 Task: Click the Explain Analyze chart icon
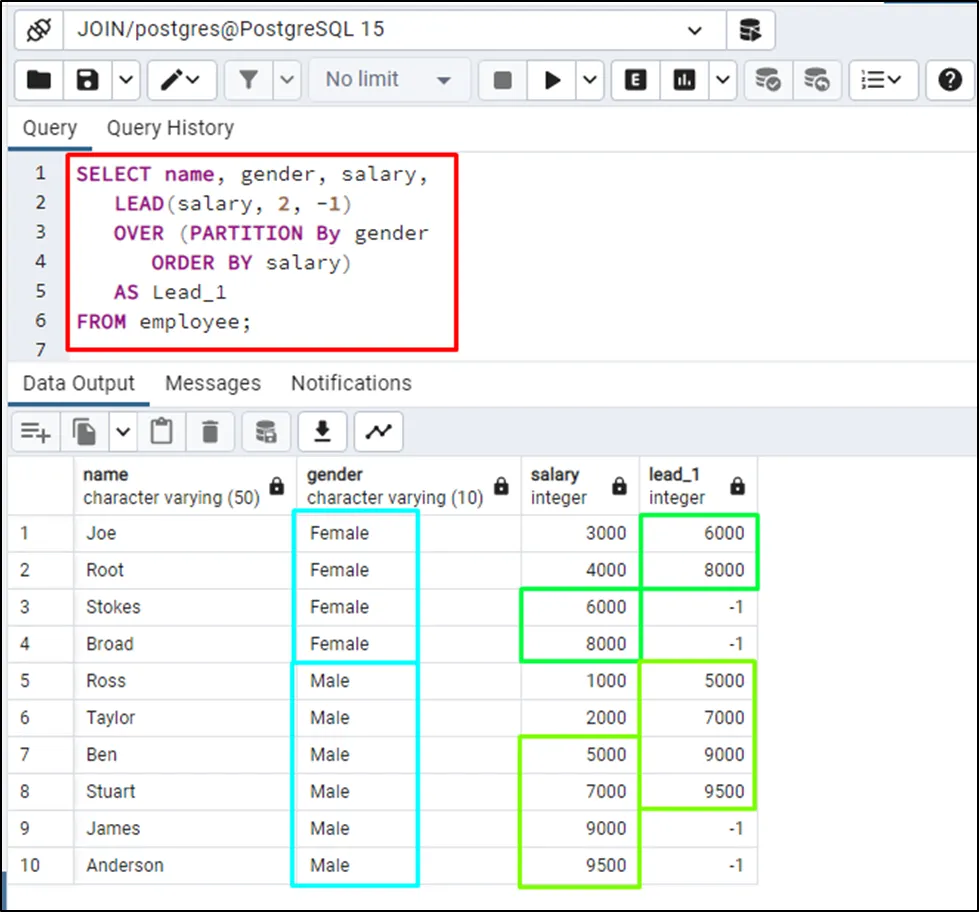point(685,80)
